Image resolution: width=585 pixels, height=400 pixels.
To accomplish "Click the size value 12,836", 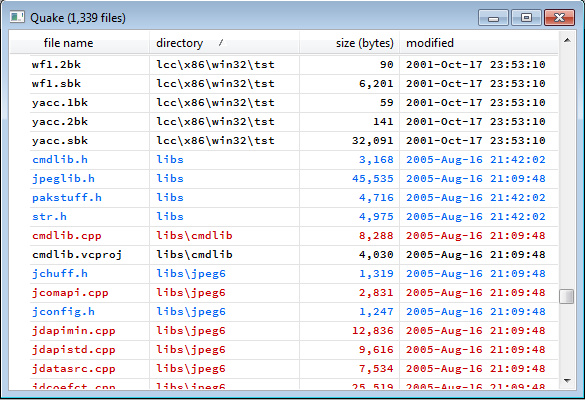I will coord(373,331).
